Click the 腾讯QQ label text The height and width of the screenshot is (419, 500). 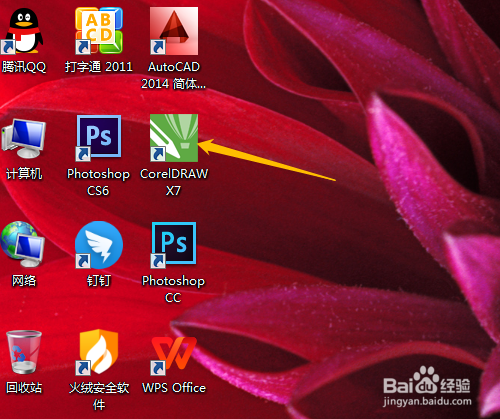tap(24, 67)
